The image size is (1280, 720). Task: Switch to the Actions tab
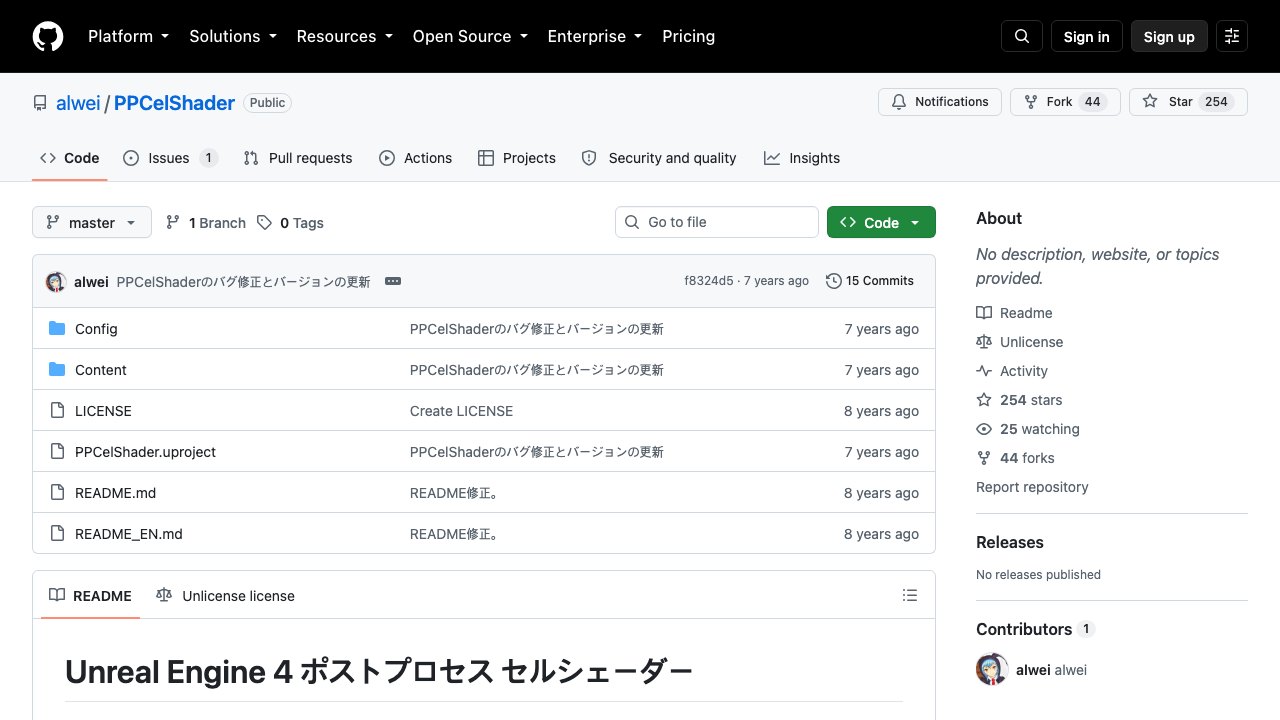coord(415,158)
